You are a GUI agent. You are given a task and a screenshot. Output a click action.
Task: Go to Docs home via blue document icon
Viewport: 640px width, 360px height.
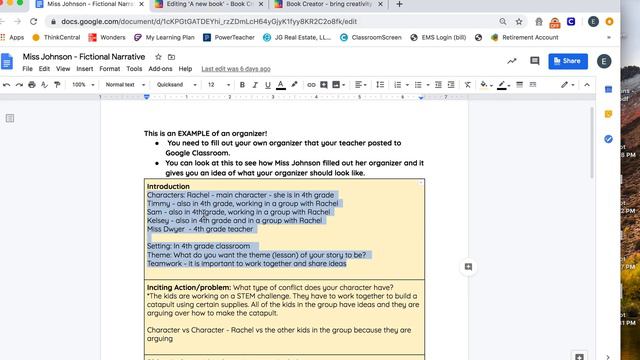click(x=7, y=62)
